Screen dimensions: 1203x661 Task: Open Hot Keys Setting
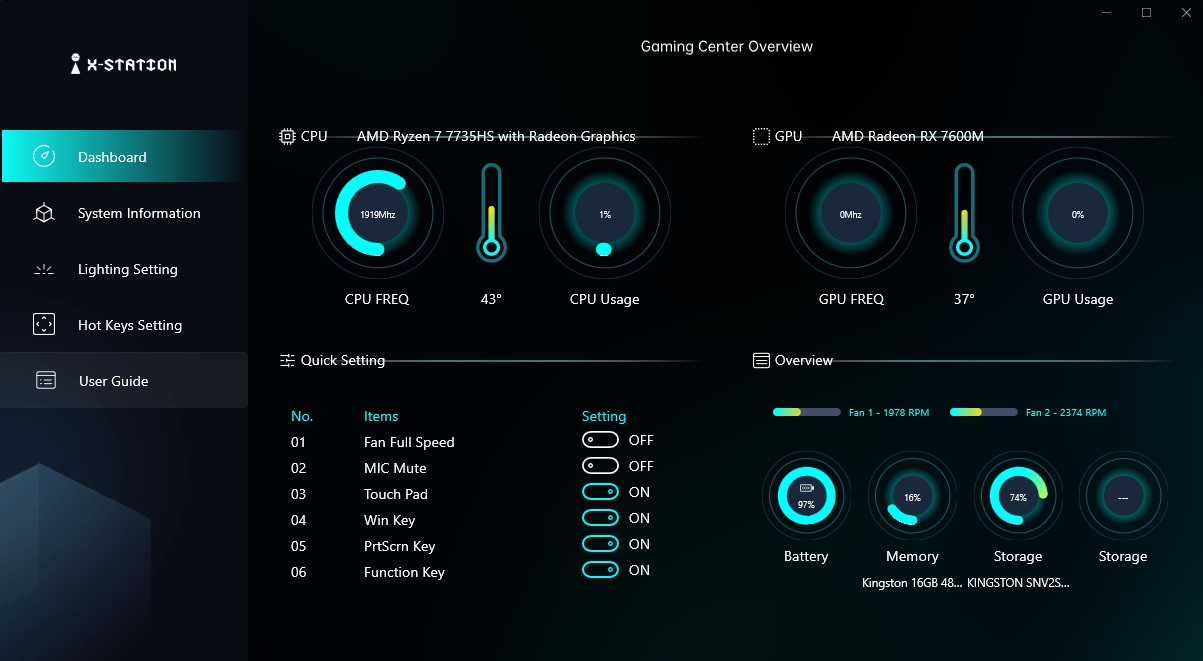pos(124,325)
